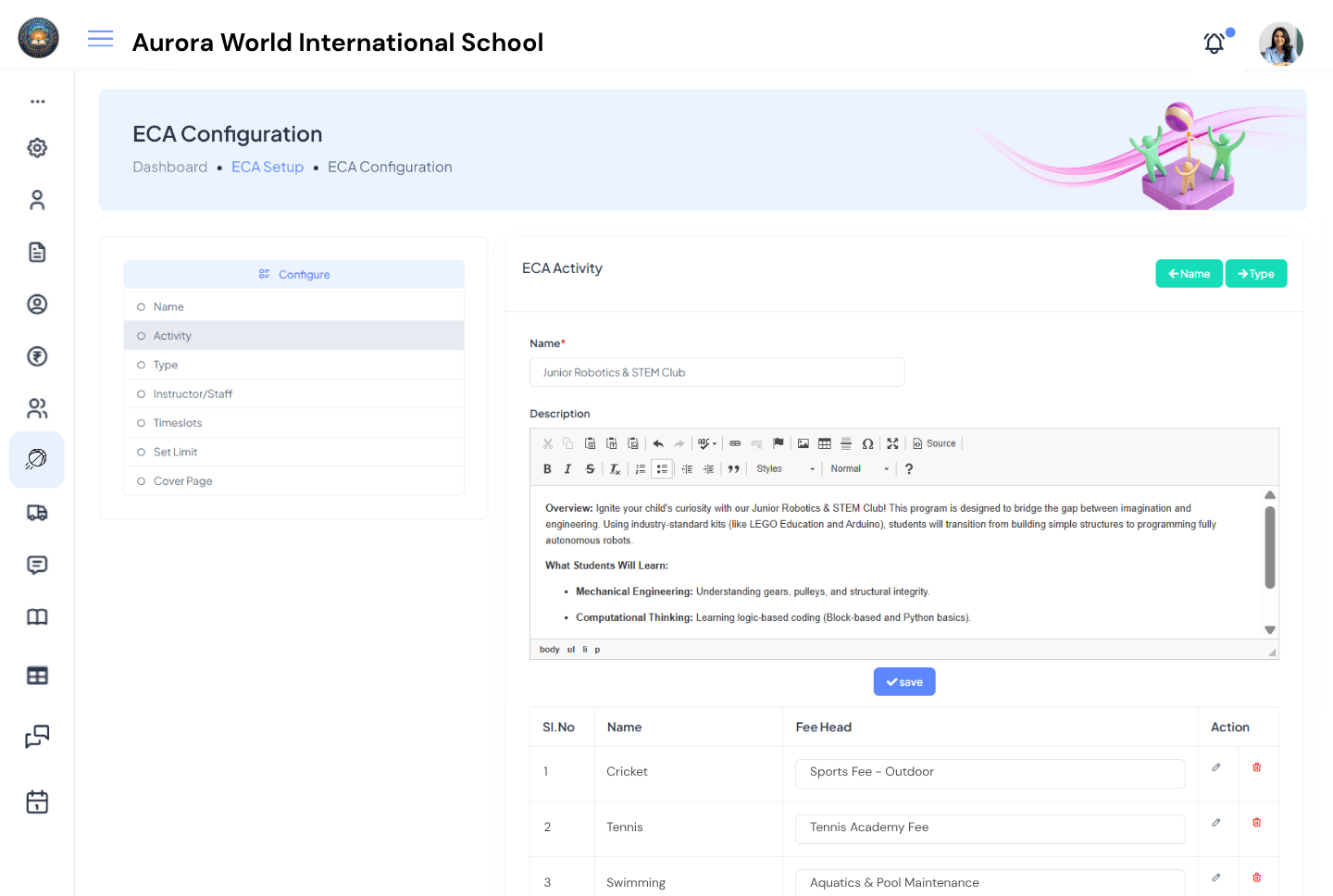This screenshot has width=1333, height=896.
Task: Select the fees rupee icon in the sidebar
Action: 37,356
